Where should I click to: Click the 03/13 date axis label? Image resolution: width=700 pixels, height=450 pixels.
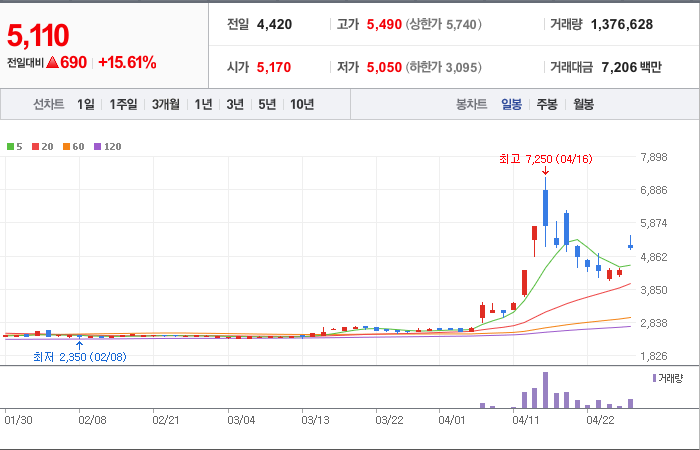tap(316, 421)
